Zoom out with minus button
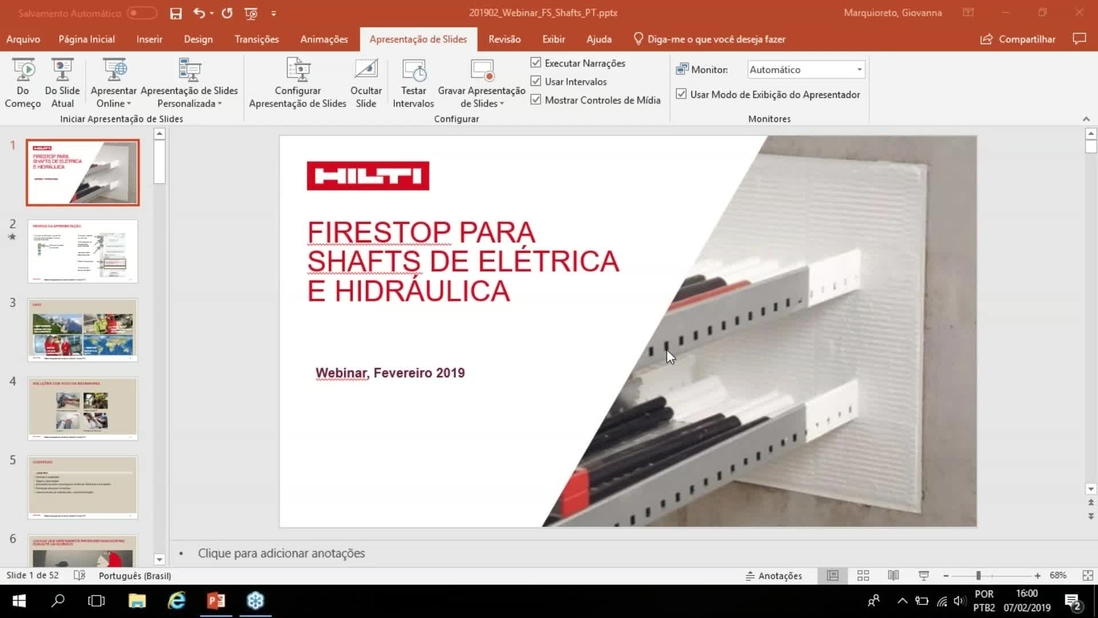 pyautogui.click(x=946, y=575)
